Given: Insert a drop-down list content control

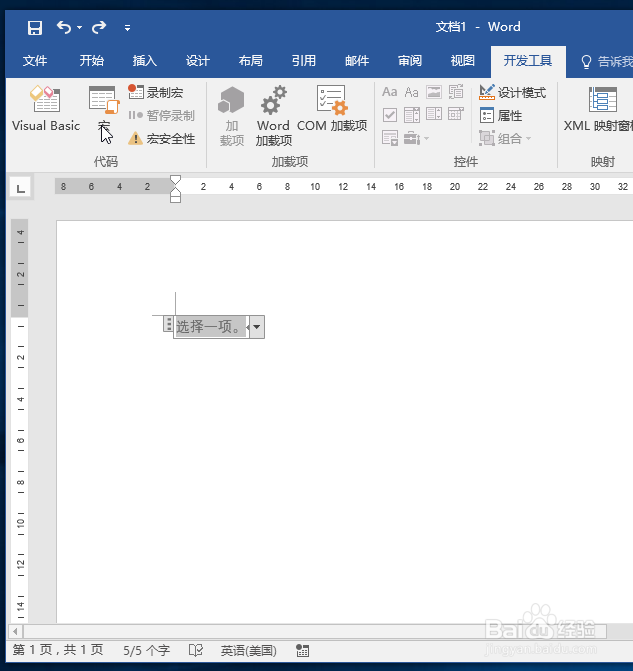Looking at the screenshot, I should click(434, 115).
